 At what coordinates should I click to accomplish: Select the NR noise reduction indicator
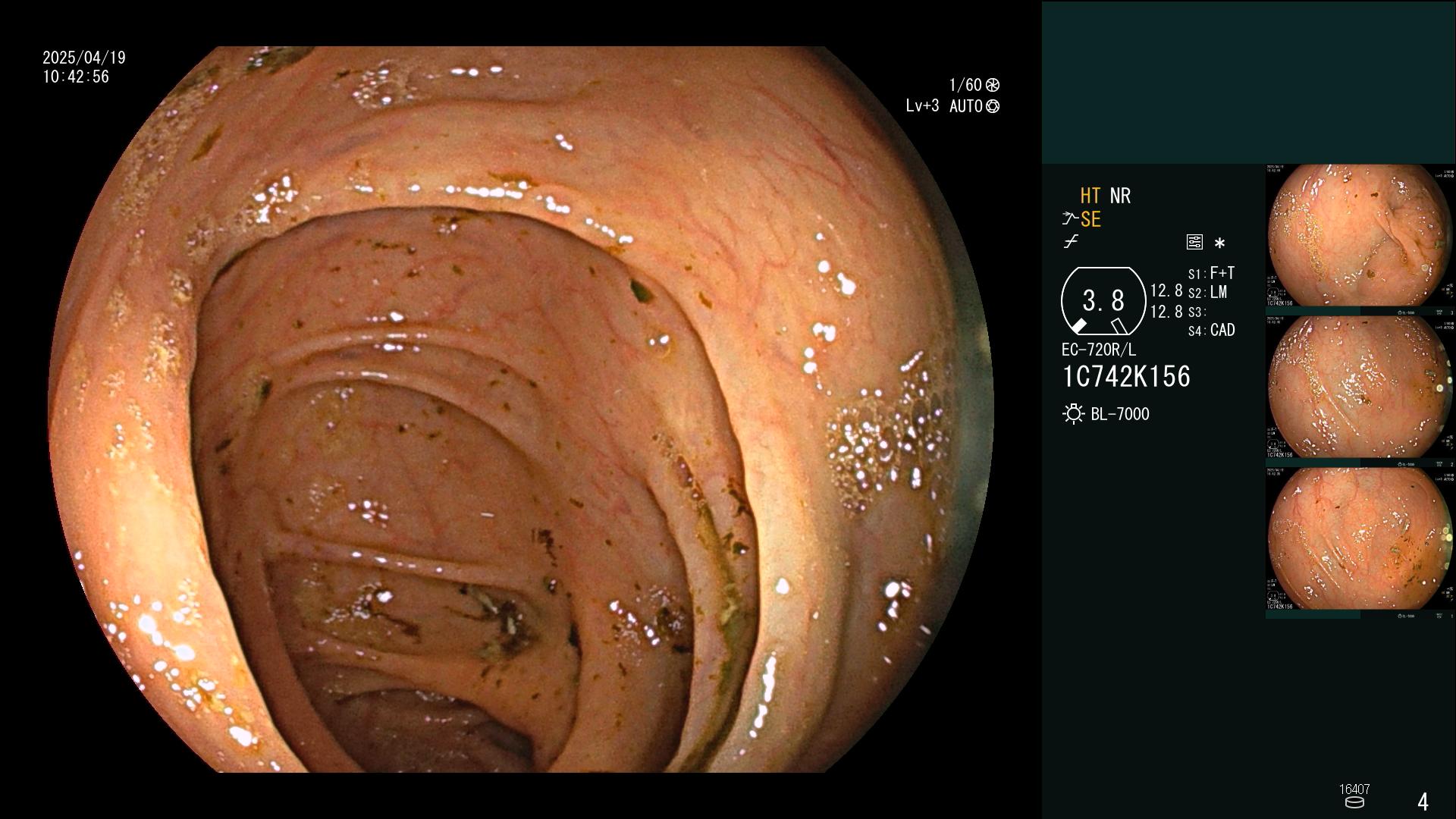(x=1120, y=196)
